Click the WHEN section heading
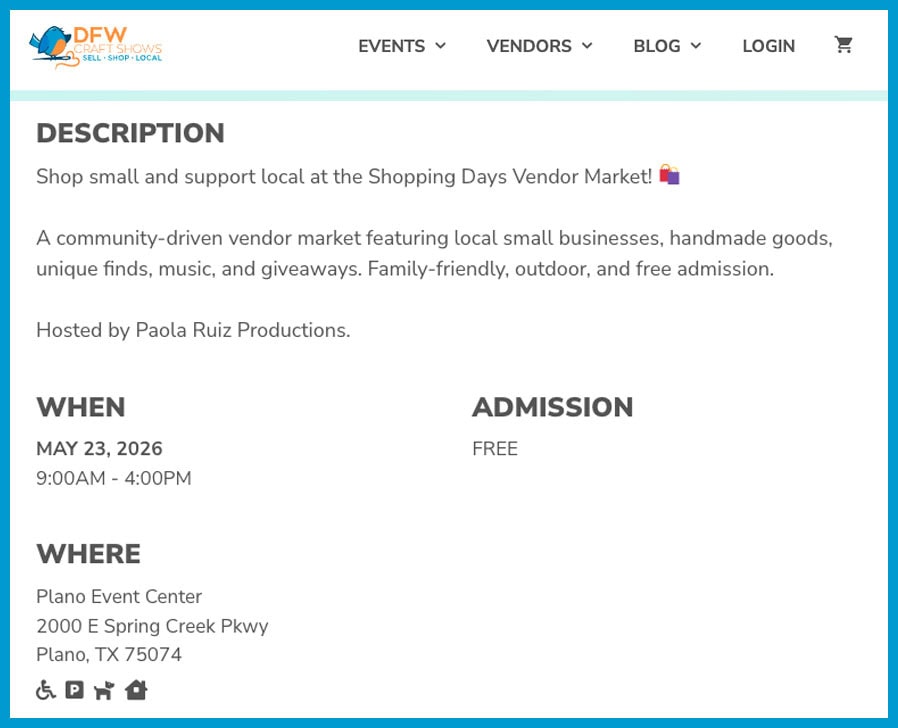This screenshot has width=898, height=728. coord(80,407)
